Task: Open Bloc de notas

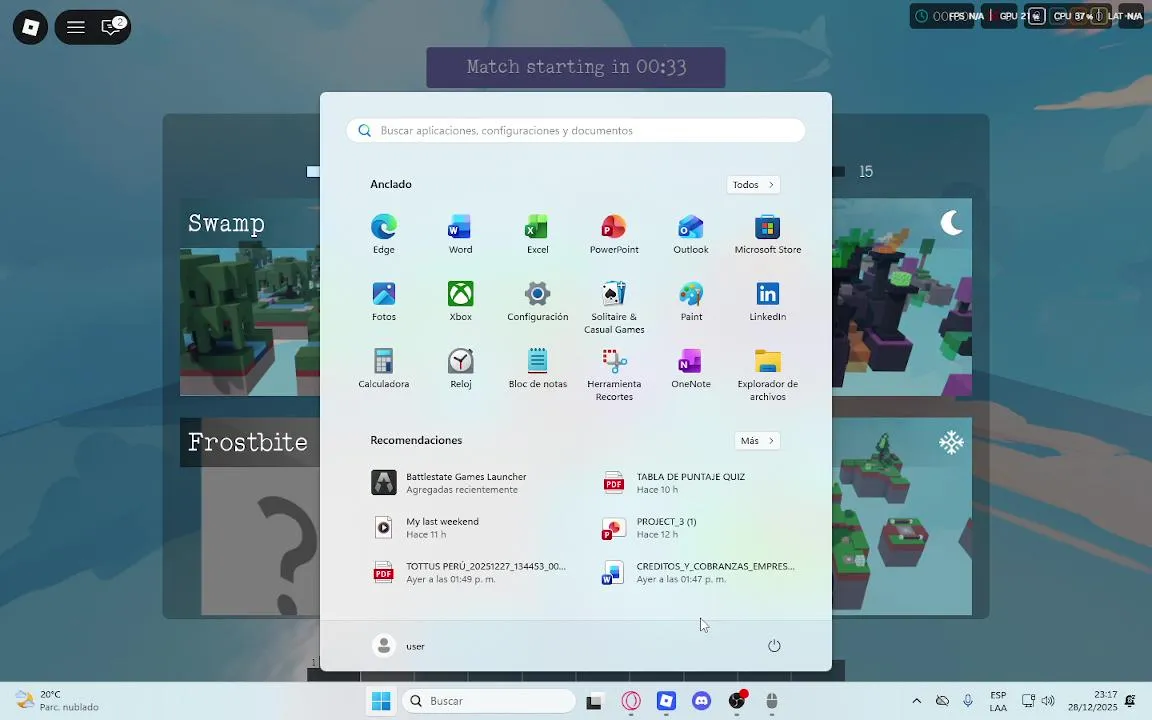Action: pyautogui.click(x=537, y=368)
